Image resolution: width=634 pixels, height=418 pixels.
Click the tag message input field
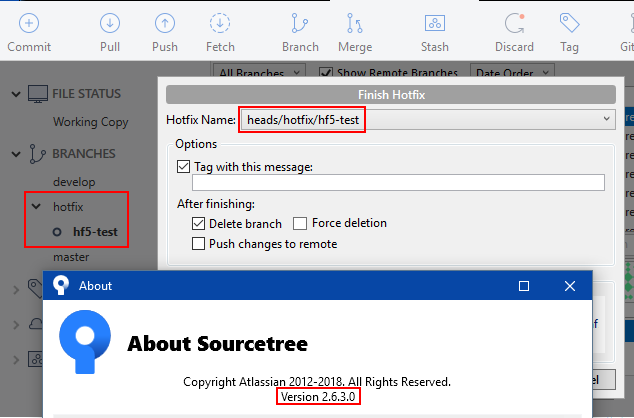[398, 182]
